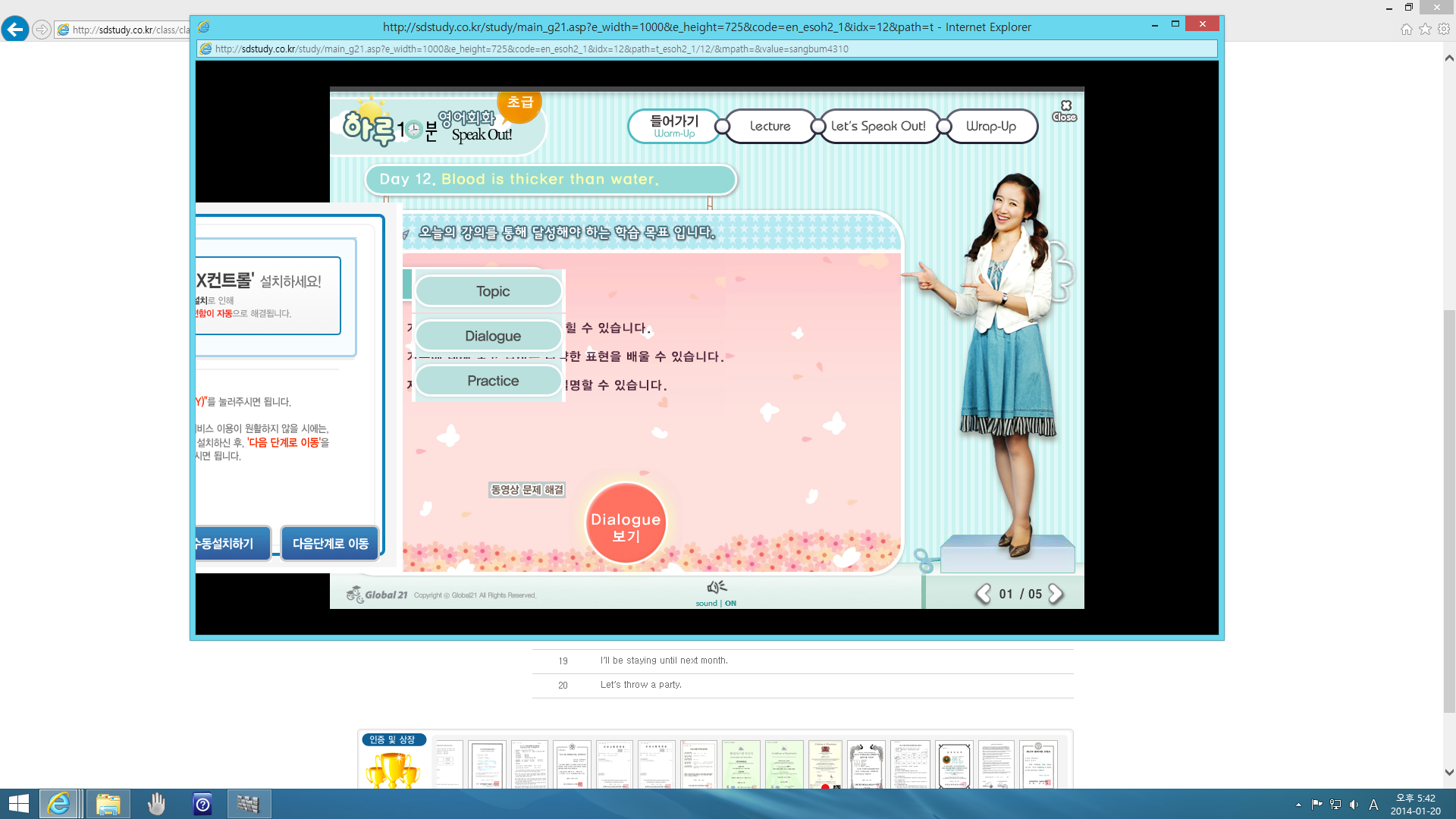Select the Dialogue menu item
Image resolution: width=1456 pixels, height=819 pixels.
coord(489,336)
